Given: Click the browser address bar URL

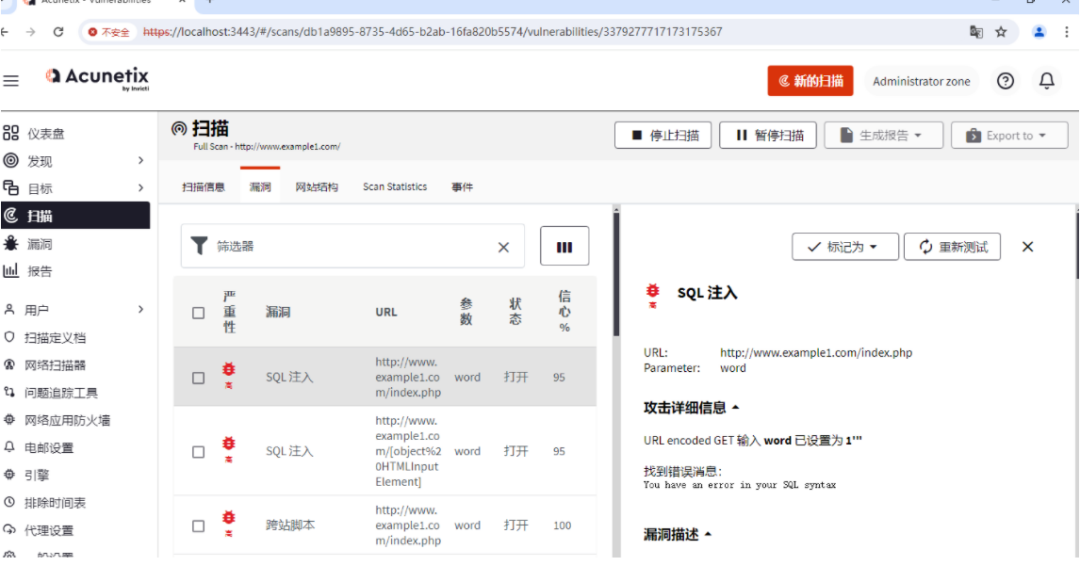Looking at the screenshot, I should click(433, 32).
